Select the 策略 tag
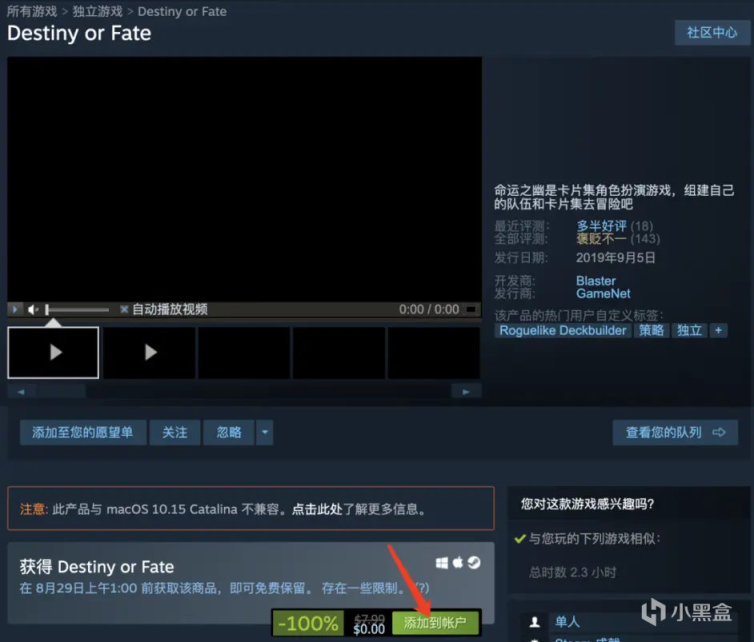 pyautogui.click(x=651, y=330)
